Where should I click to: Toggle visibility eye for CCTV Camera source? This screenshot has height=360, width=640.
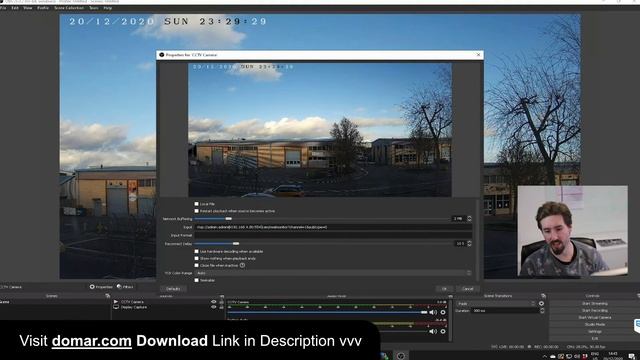coord(213,302)
